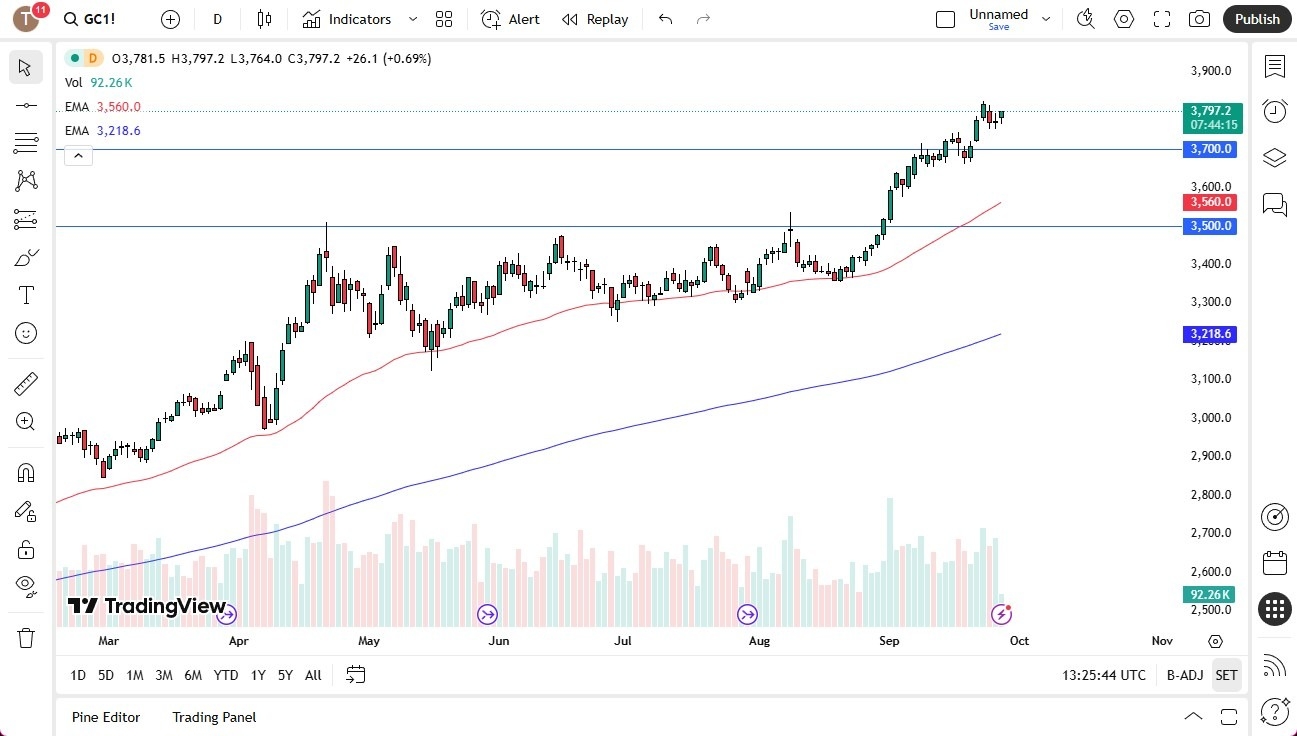Expand the Unnamed layout dropdown
Screen dimensions: 1297x736
click(1046, 17)
